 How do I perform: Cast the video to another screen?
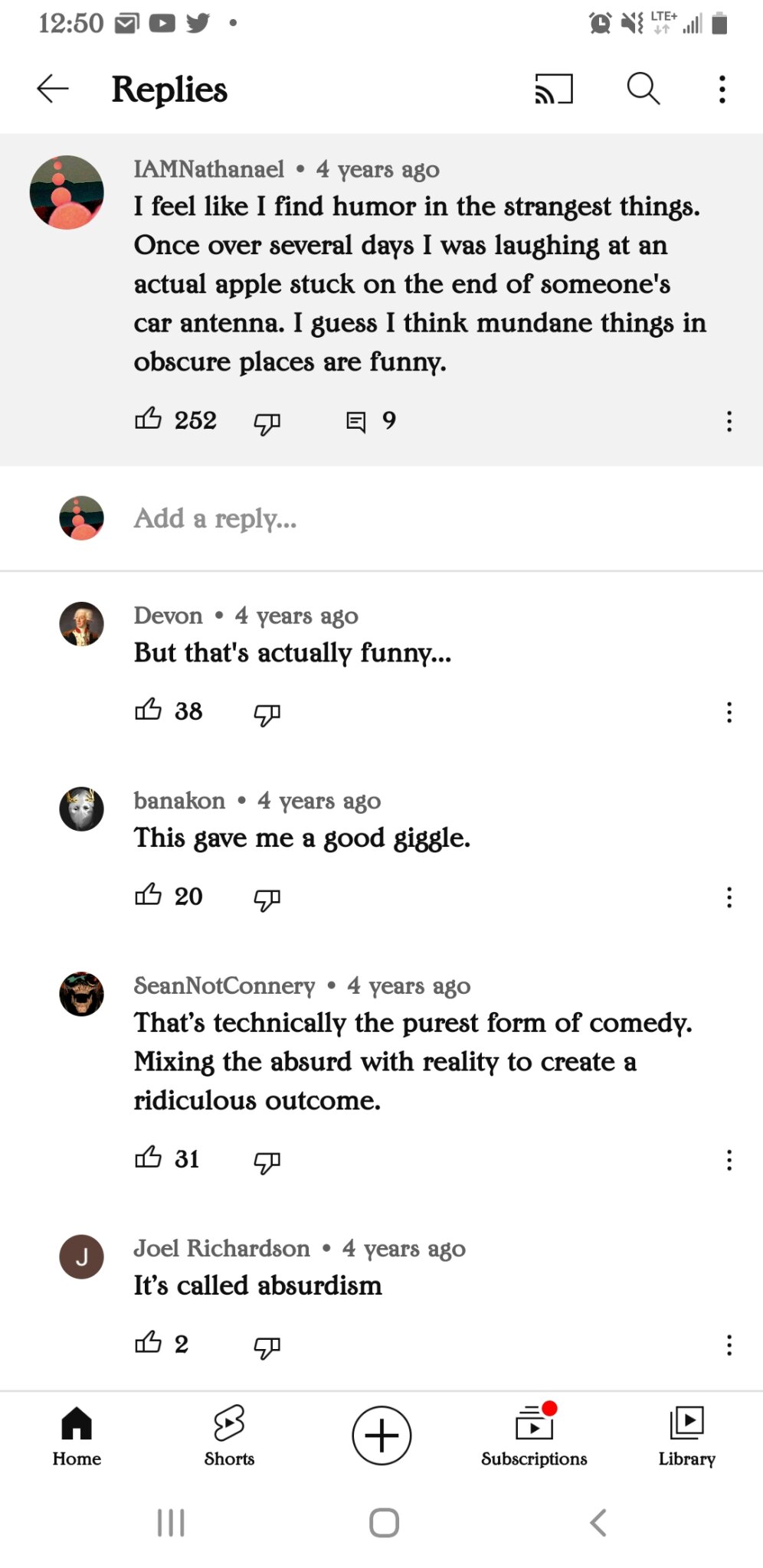[x=553, y=89]
